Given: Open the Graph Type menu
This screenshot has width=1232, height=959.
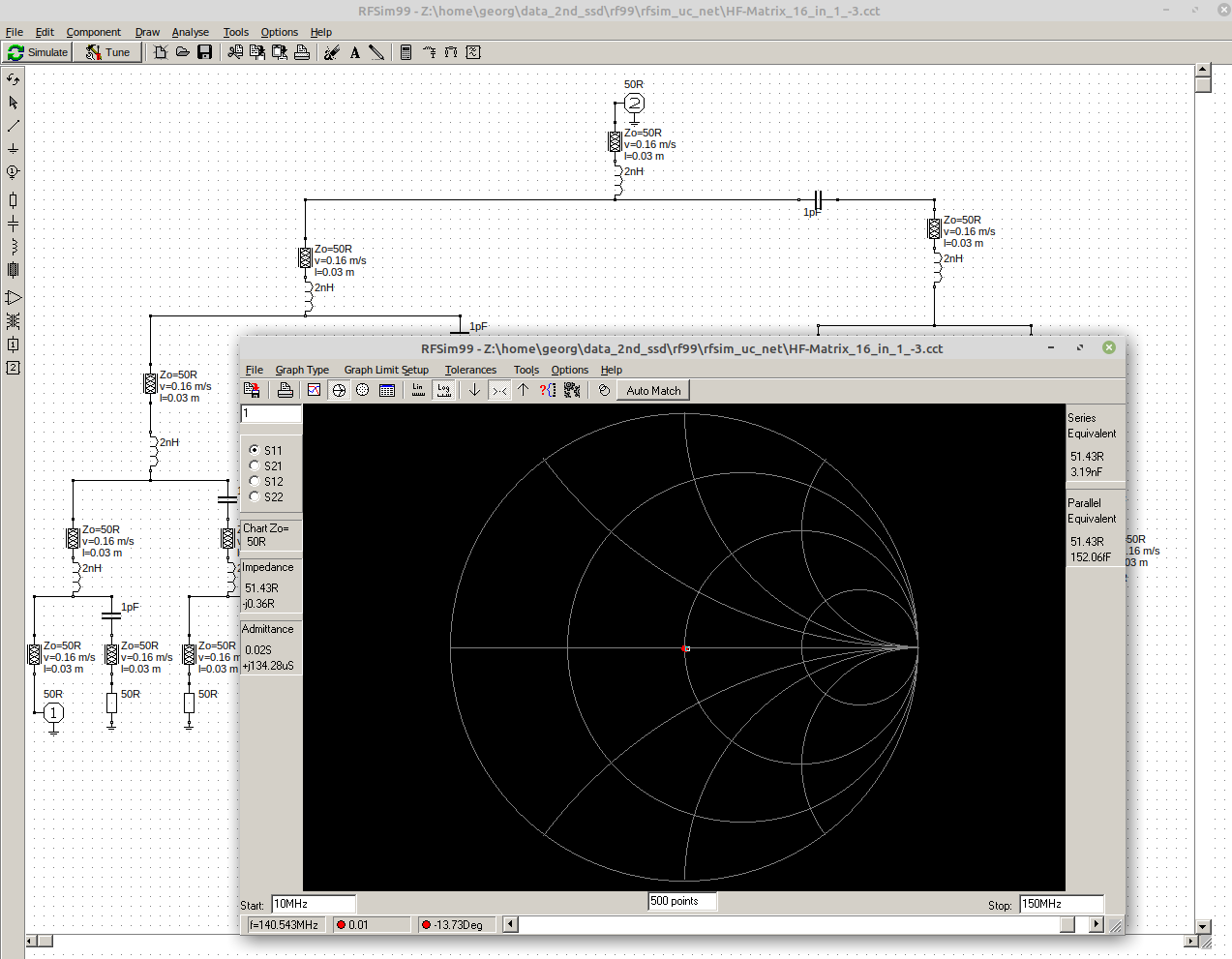Looking at the screenshot, I should pos(302,370).
